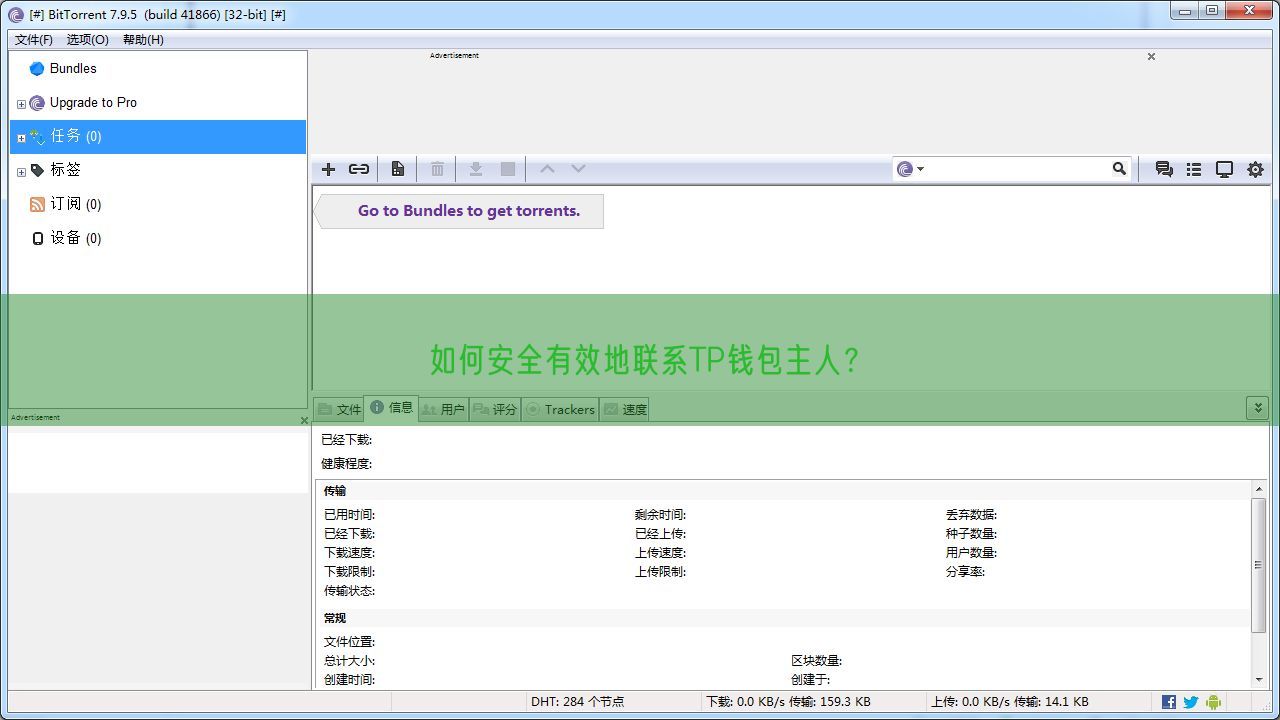
Task: Click the Remove torrent trash icon
Action: coord(437,169)
